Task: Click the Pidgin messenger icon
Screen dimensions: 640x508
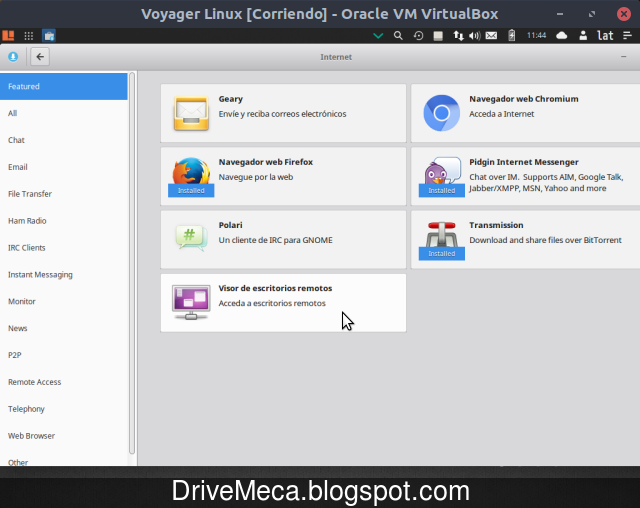Action: pyautogui.click(x=442, y=171)
